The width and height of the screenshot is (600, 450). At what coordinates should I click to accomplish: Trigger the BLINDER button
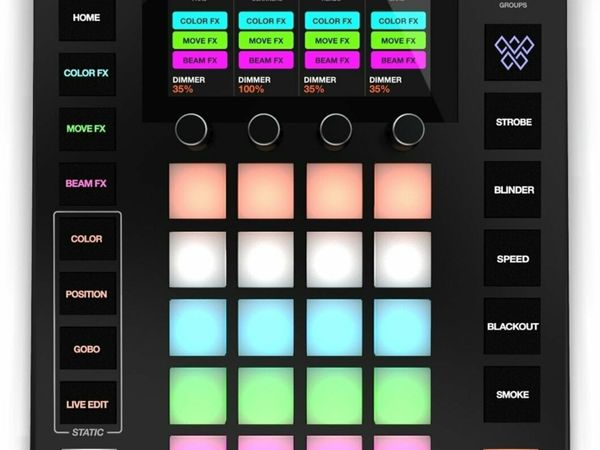pos(513,190)
